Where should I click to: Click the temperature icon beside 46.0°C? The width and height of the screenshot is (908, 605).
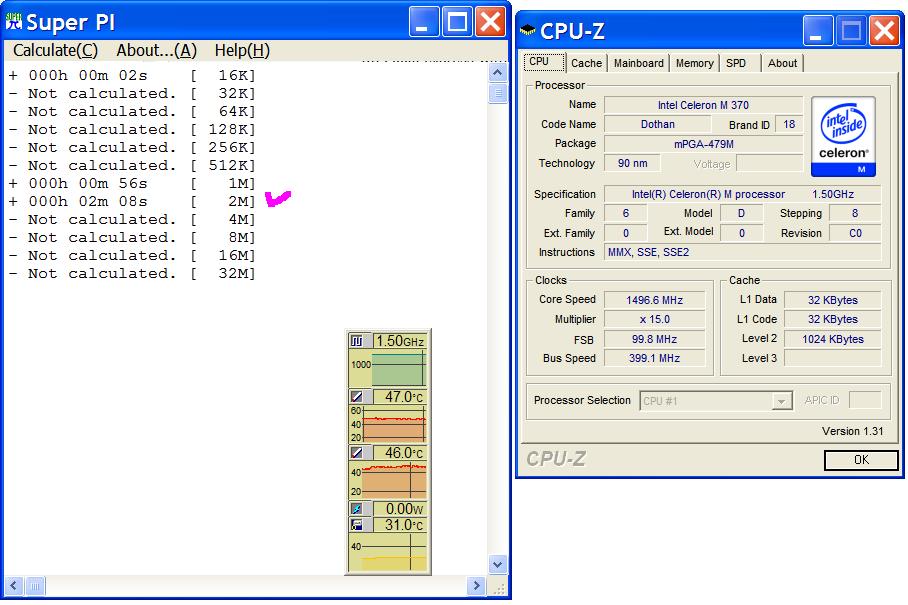click(x=357, y=453)
